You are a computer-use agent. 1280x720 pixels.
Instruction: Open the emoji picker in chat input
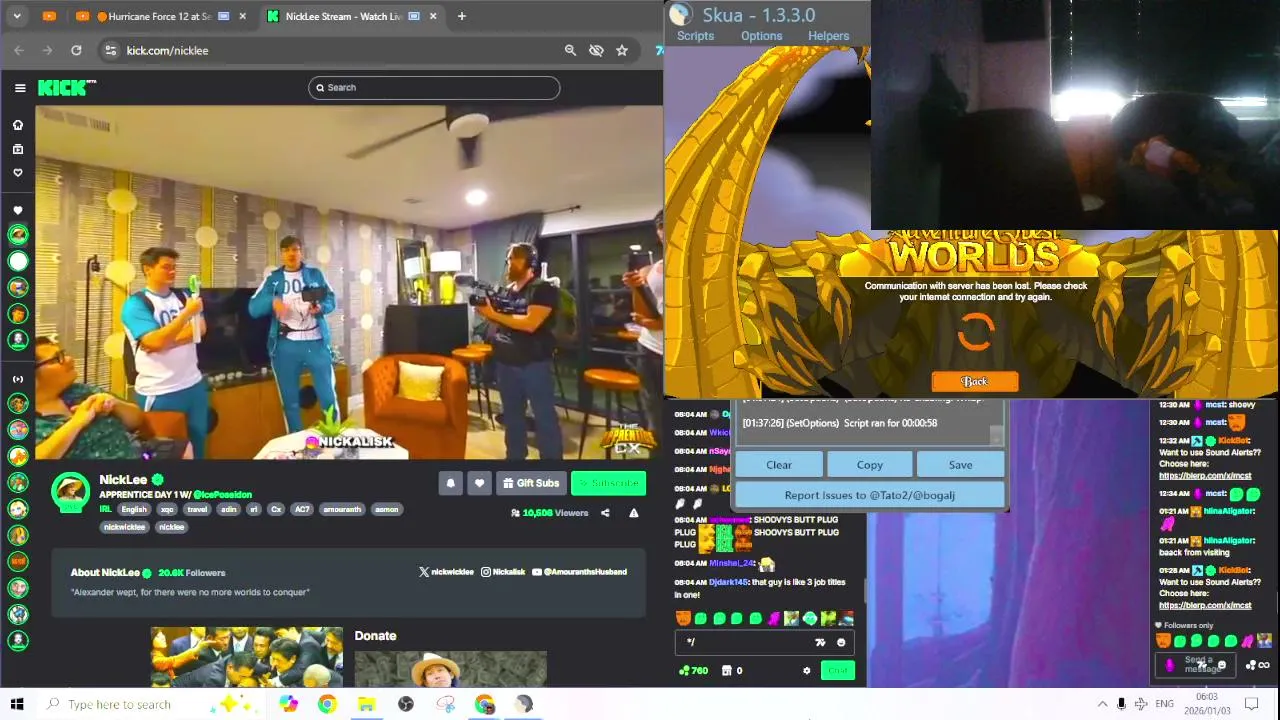[841, 643]
